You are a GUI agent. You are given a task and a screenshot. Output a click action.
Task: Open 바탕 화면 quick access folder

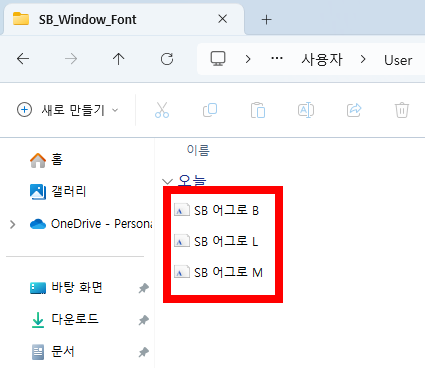coord(66,288)
